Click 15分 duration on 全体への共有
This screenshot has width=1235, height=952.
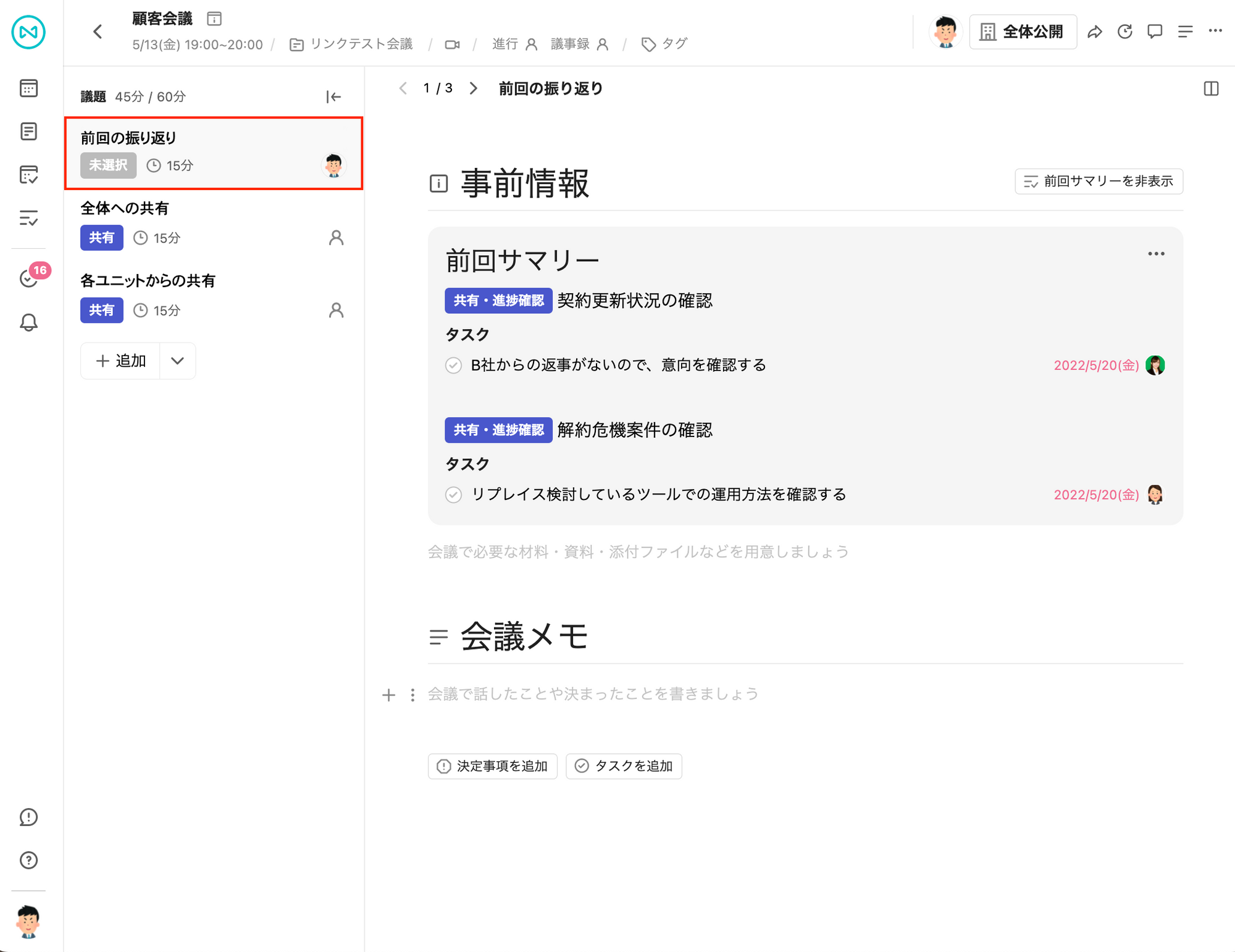[157, 238]
